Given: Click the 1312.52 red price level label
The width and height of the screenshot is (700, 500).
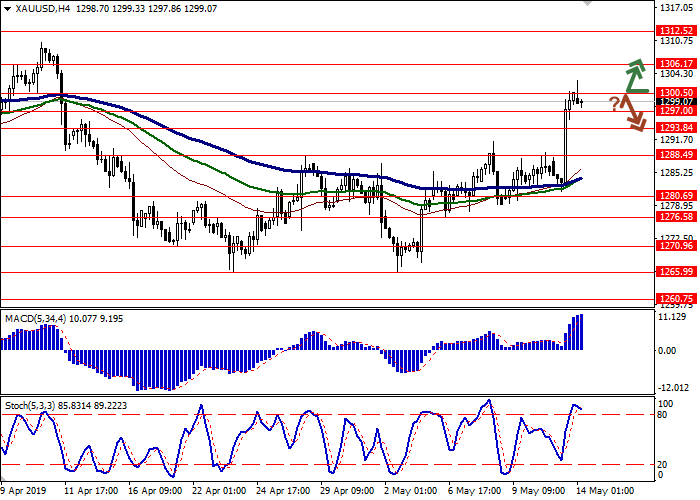Looking at the screenshot, I should (x=677, y=31).
